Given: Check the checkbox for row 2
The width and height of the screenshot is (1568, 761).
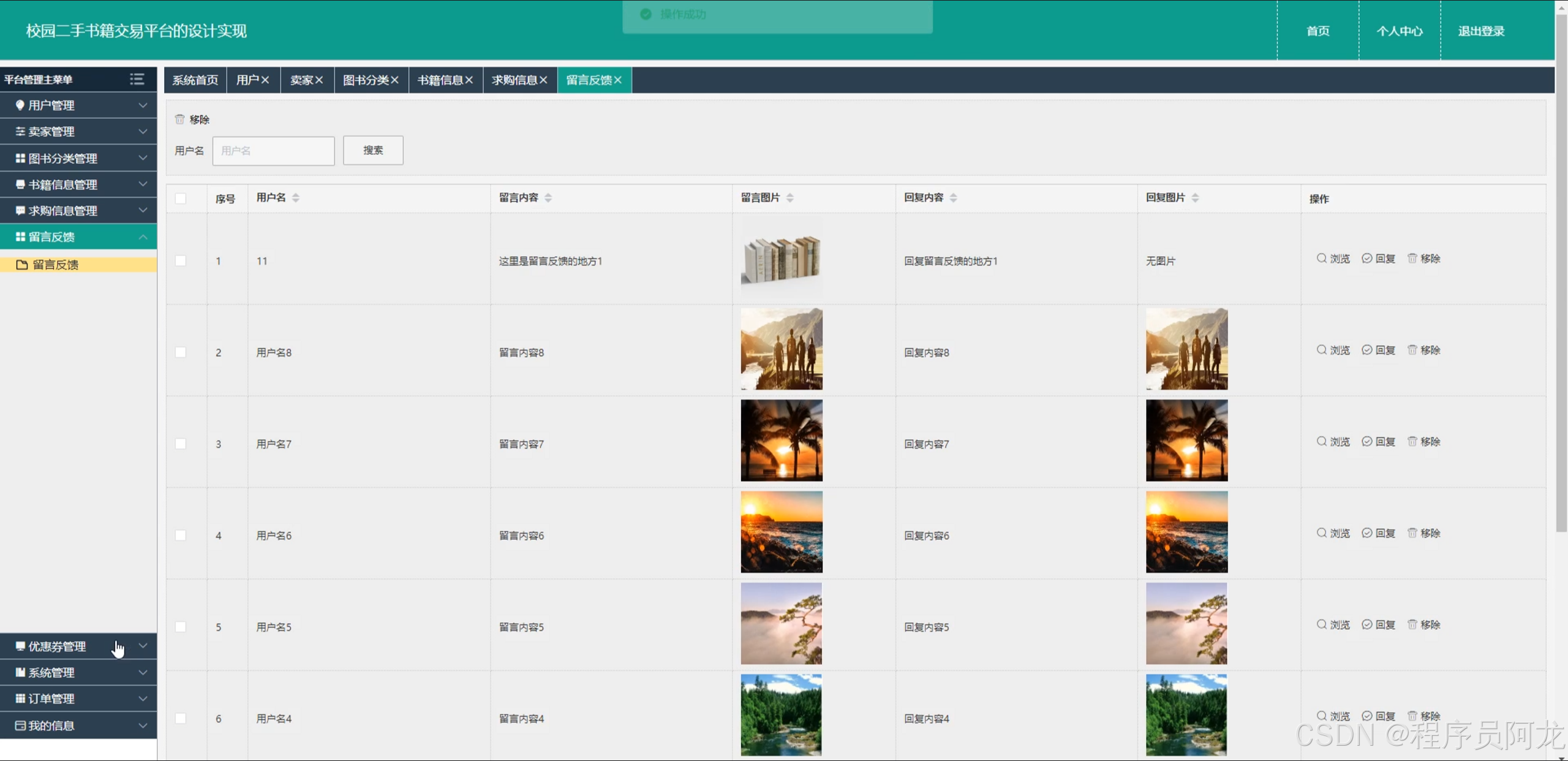Looking at the screenshot, I should (x=181, y=352).
